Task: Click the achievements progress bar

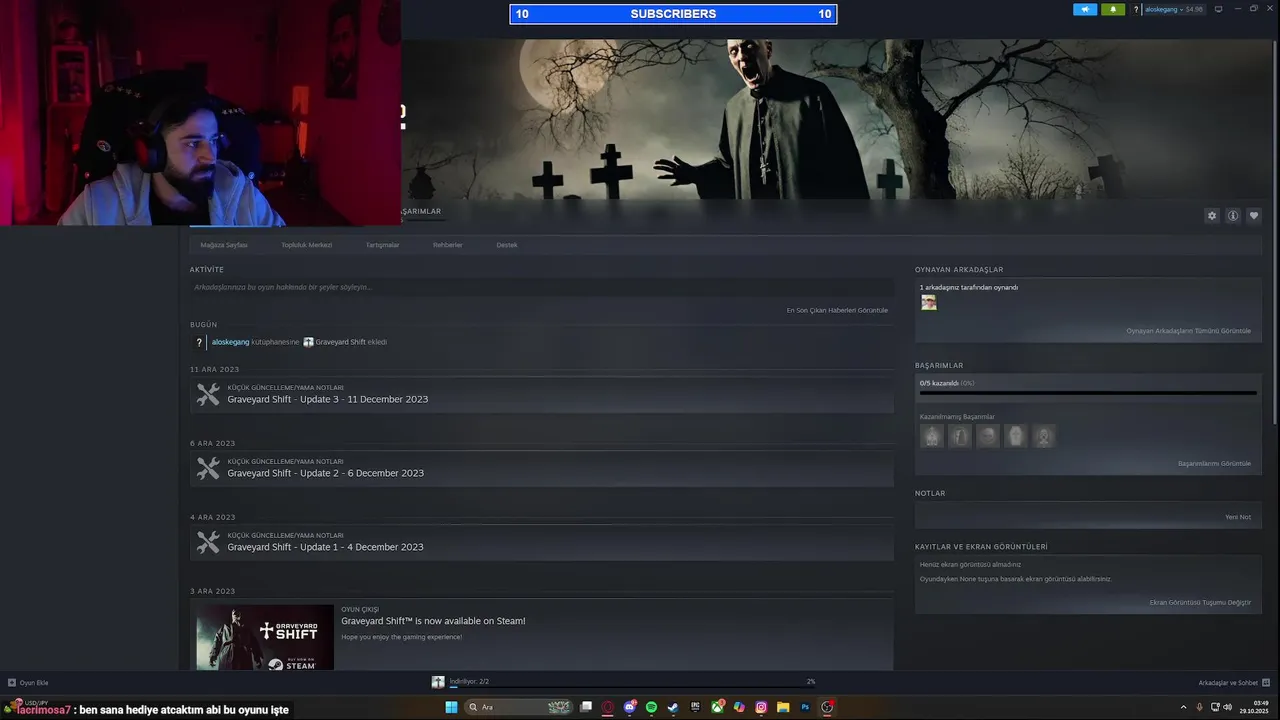Action: (x=1088, y=393)
